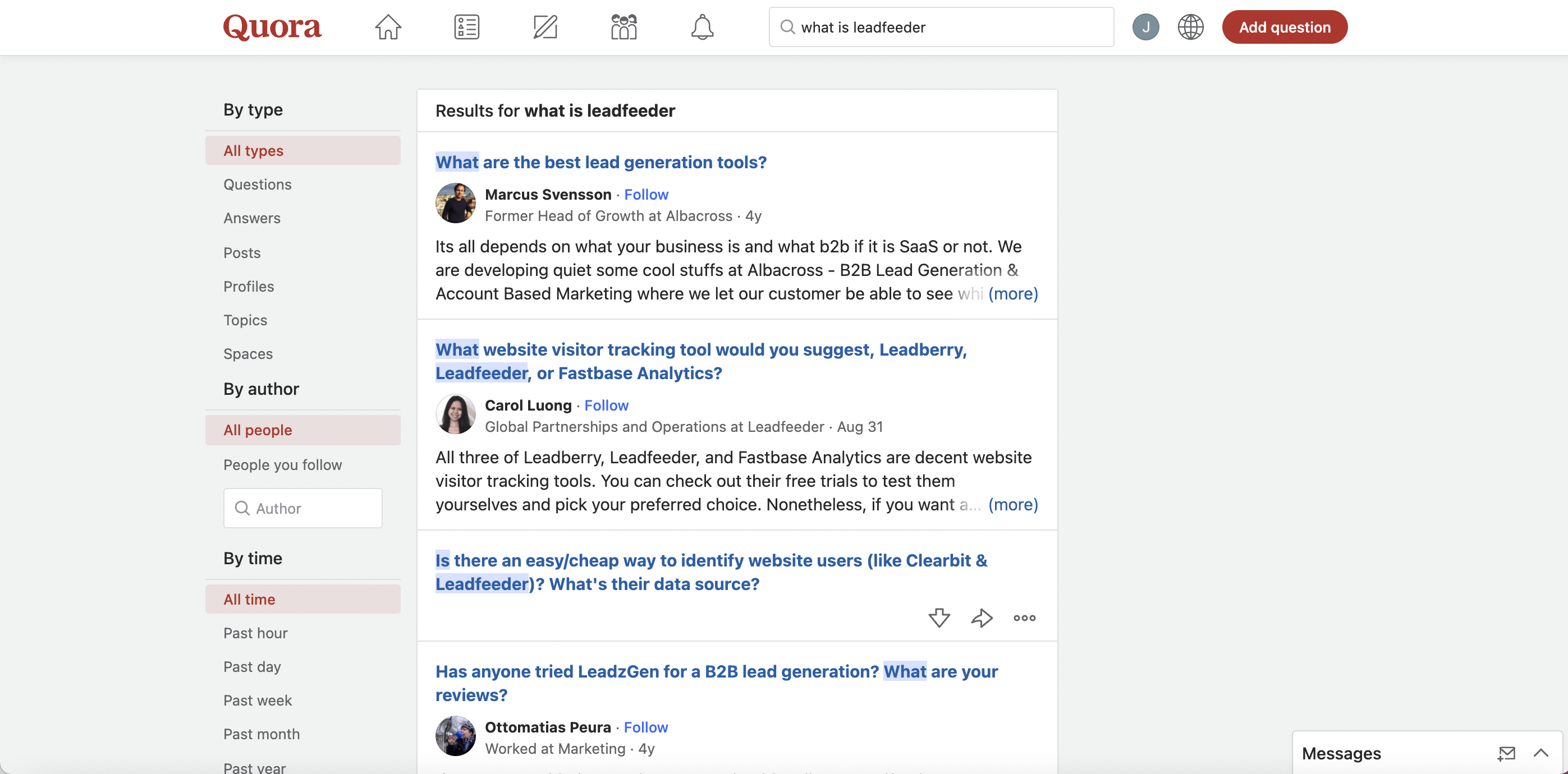Click 'Worked at Marketing' credential text
This screenshot has width=1568, height=774.
pyautogui.click(x=555, y=748)
